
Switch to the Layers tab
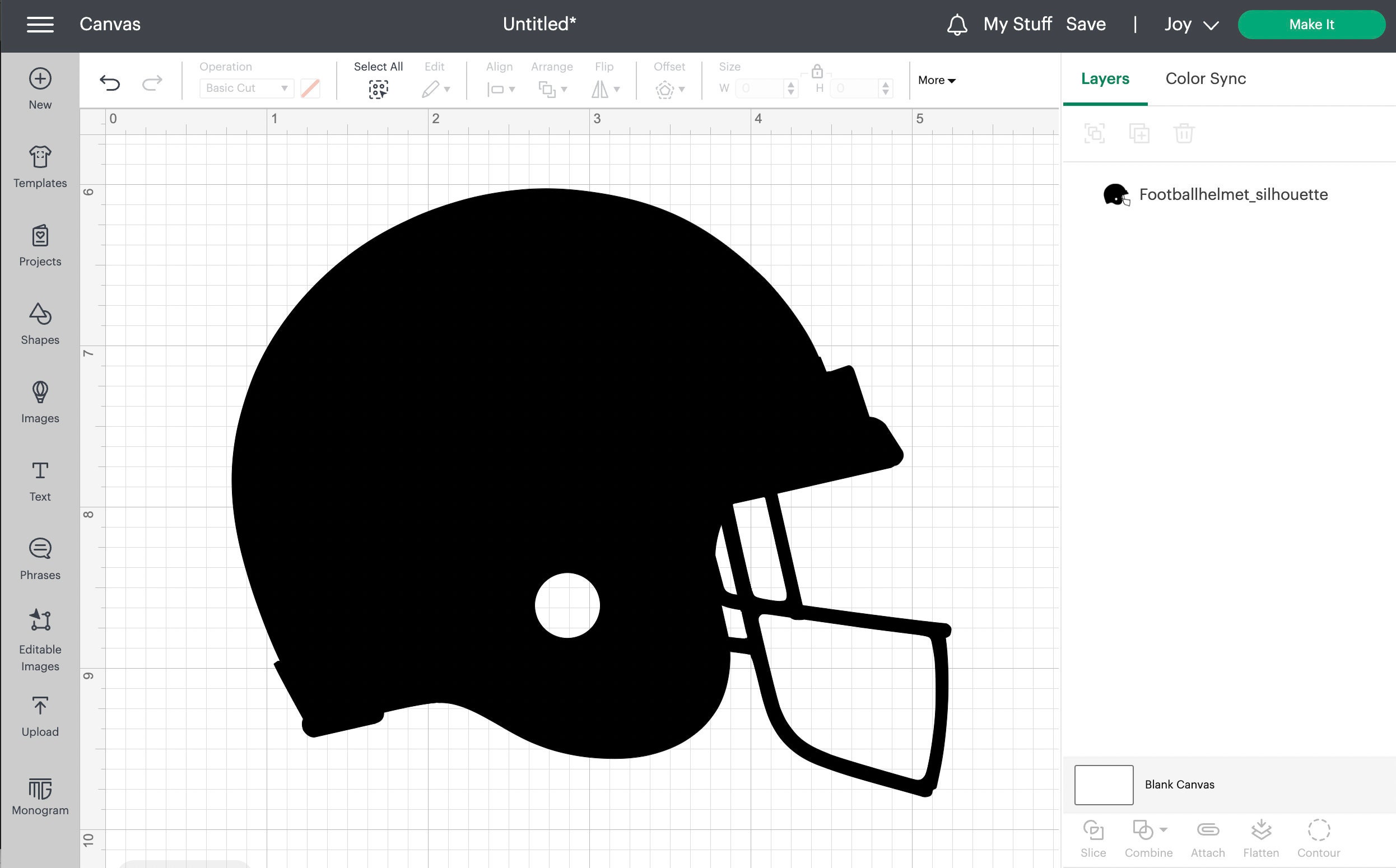click(x=1105, y=78)
